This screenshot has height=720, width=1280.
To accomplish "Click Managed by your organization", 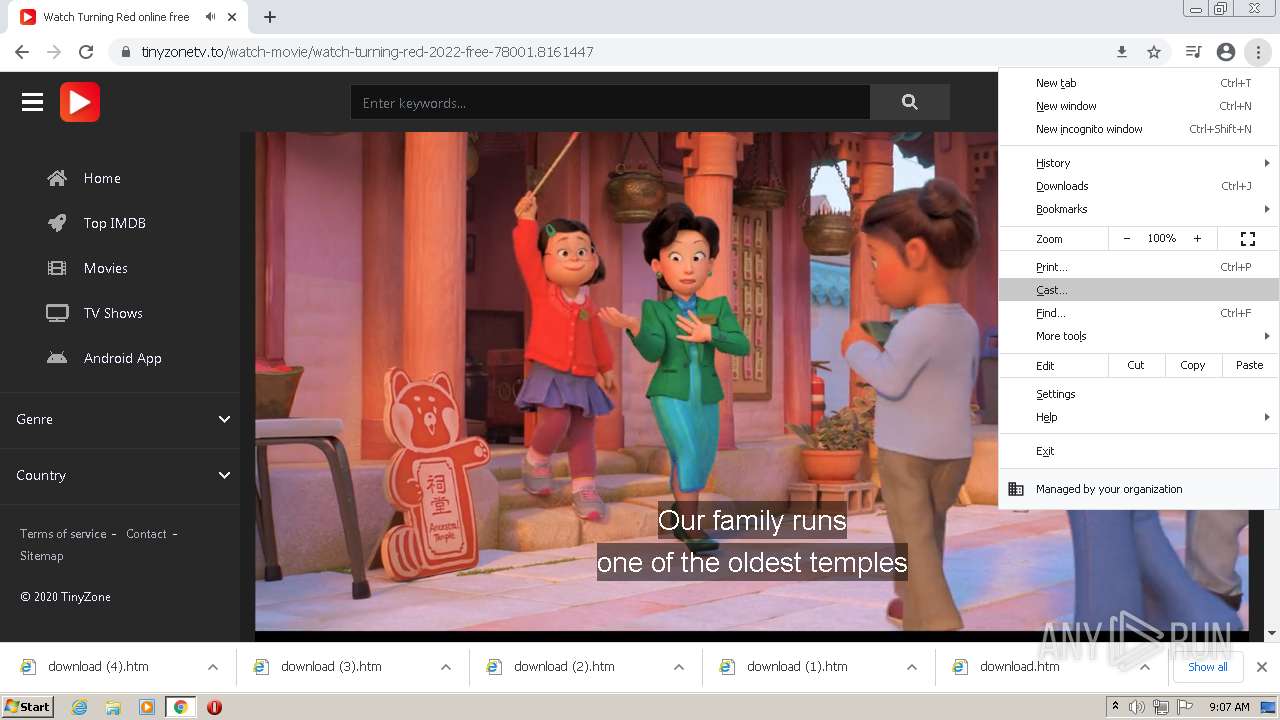I will click(x=1139, y=489).
